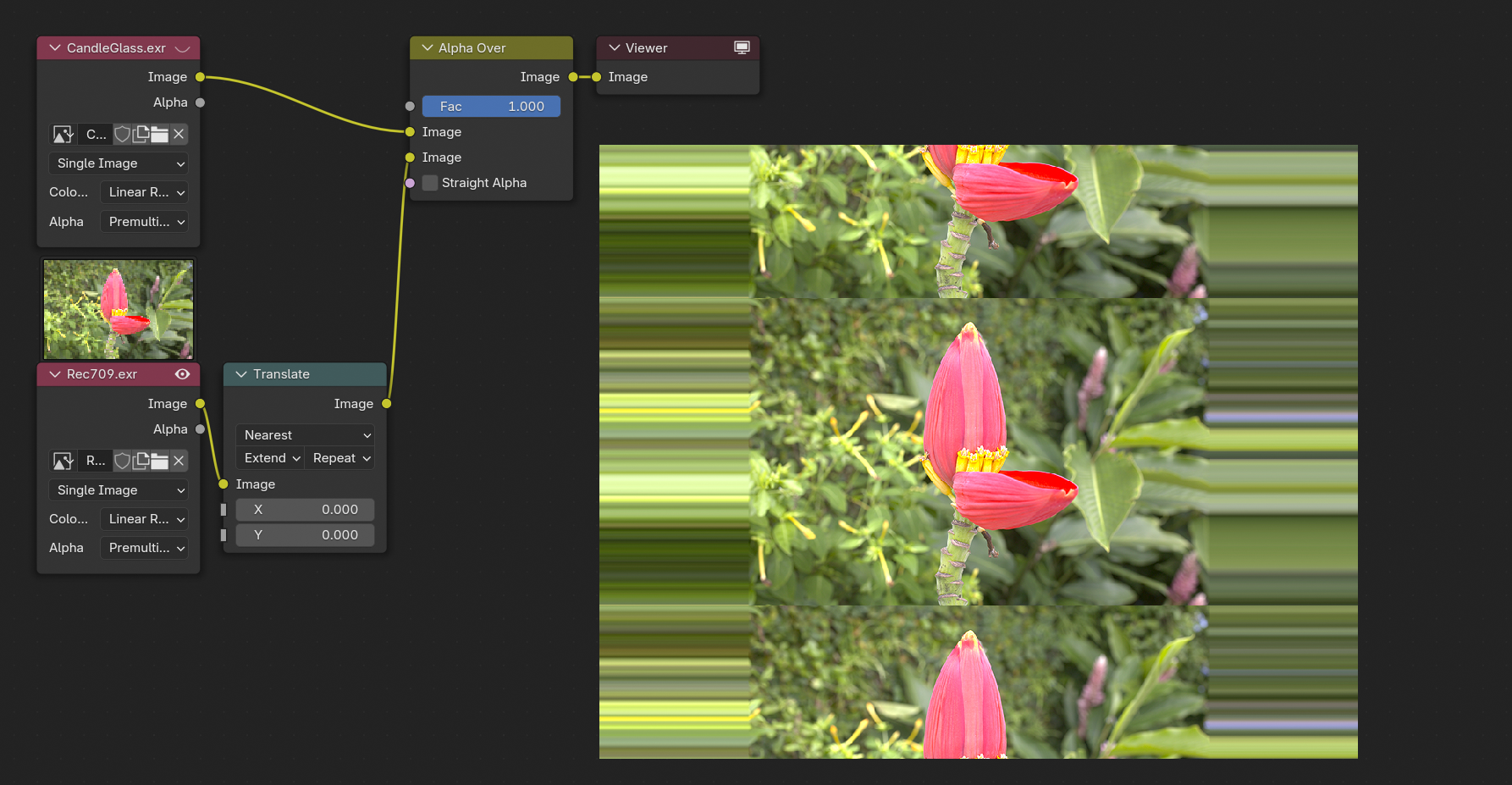Open image folder icon in CandleGlass.exr node

coord(159,134)
